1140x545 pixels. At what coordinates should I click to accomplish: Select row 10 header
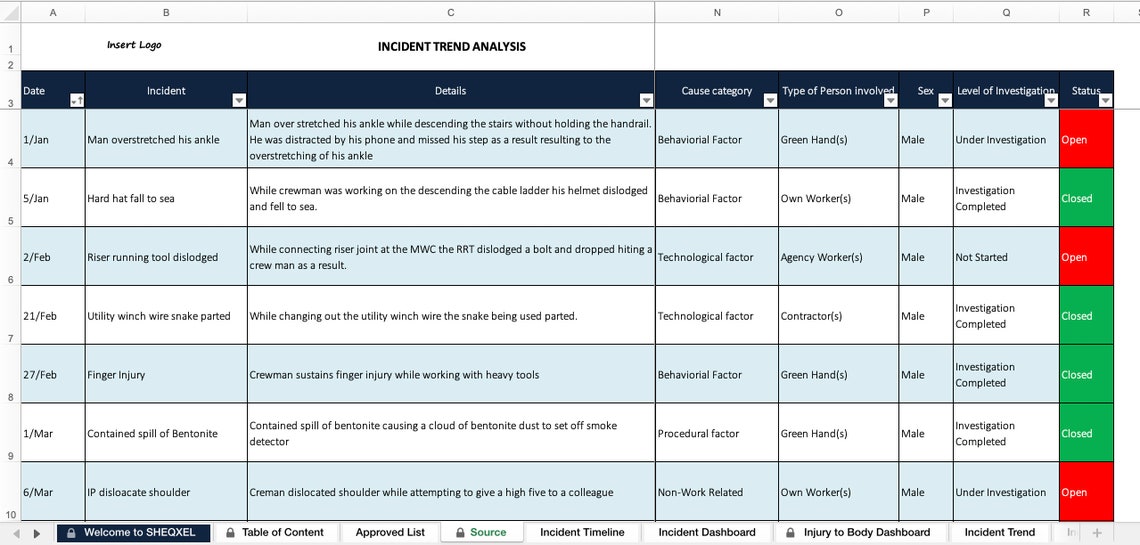click(x=10, y=492)
